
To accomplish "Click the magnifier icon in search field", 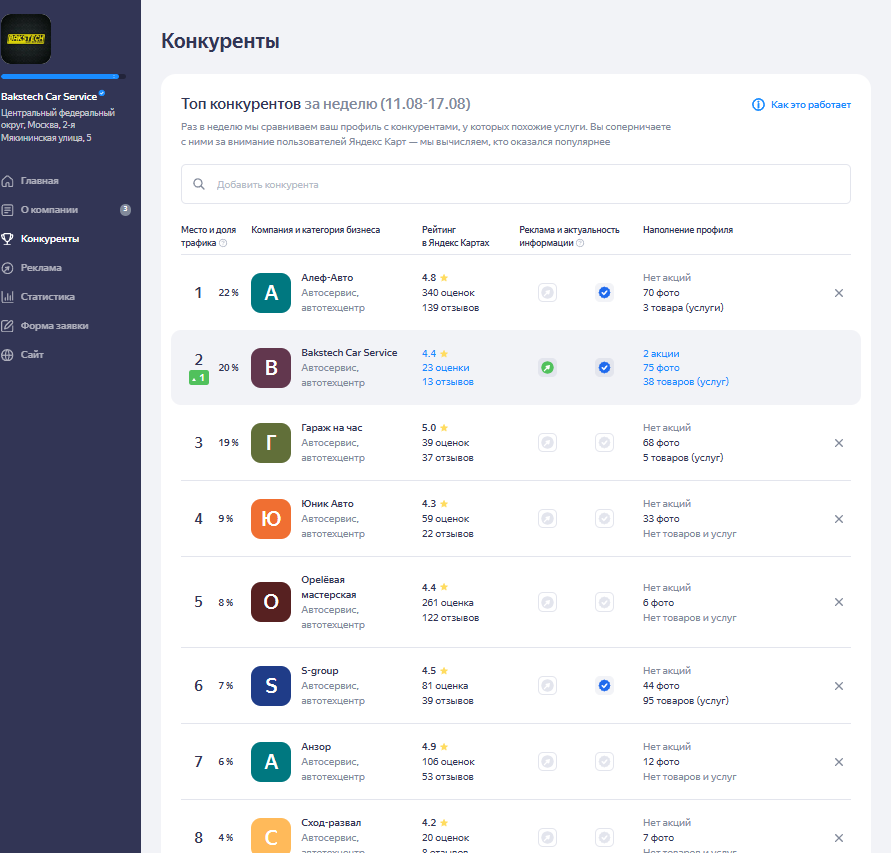I will [199, 184].
